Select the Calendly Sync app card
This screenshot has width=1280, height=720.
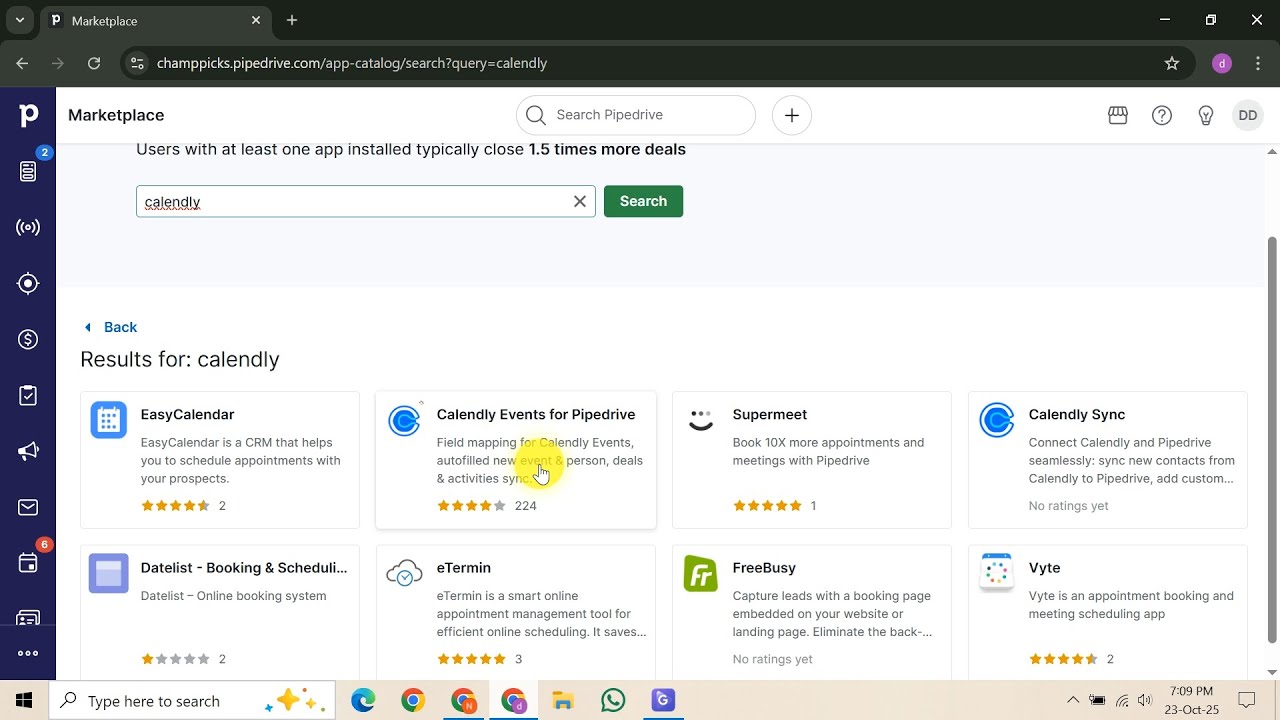1108,460
